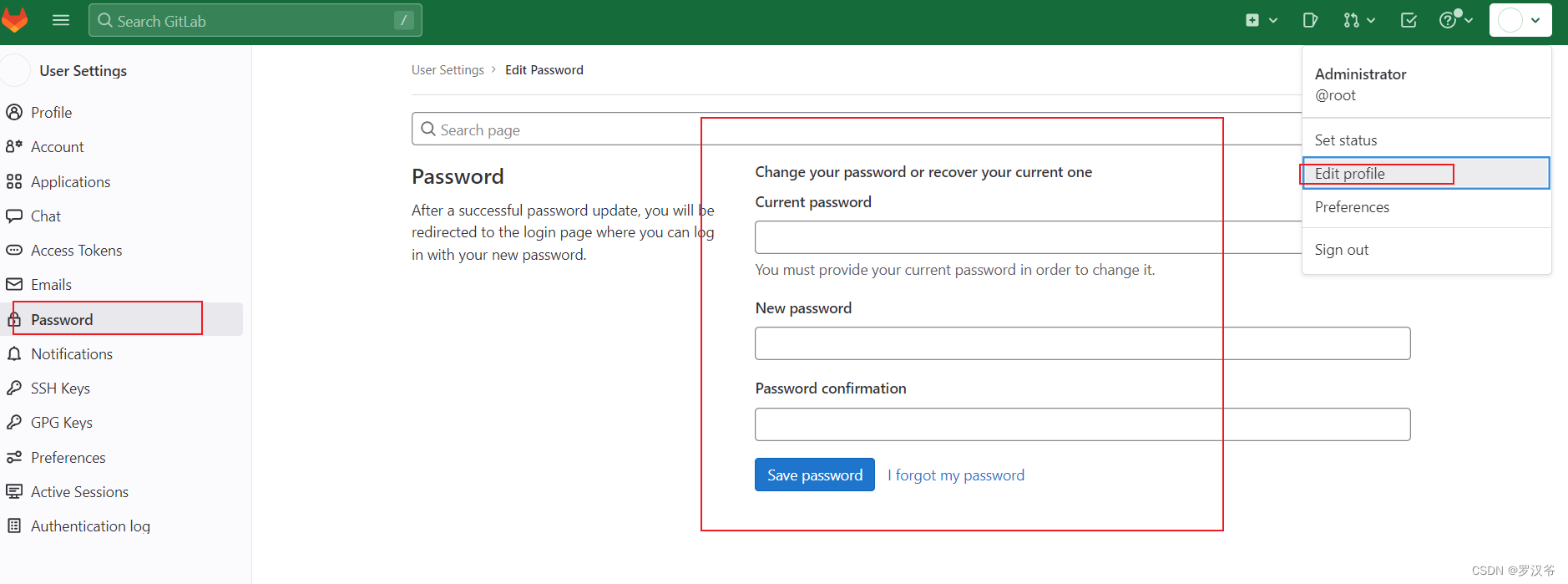Click the User Settings sidebar header
The height and width of the screenshot is (584, 1568).
pyautogui.click(x=83, y=70)
